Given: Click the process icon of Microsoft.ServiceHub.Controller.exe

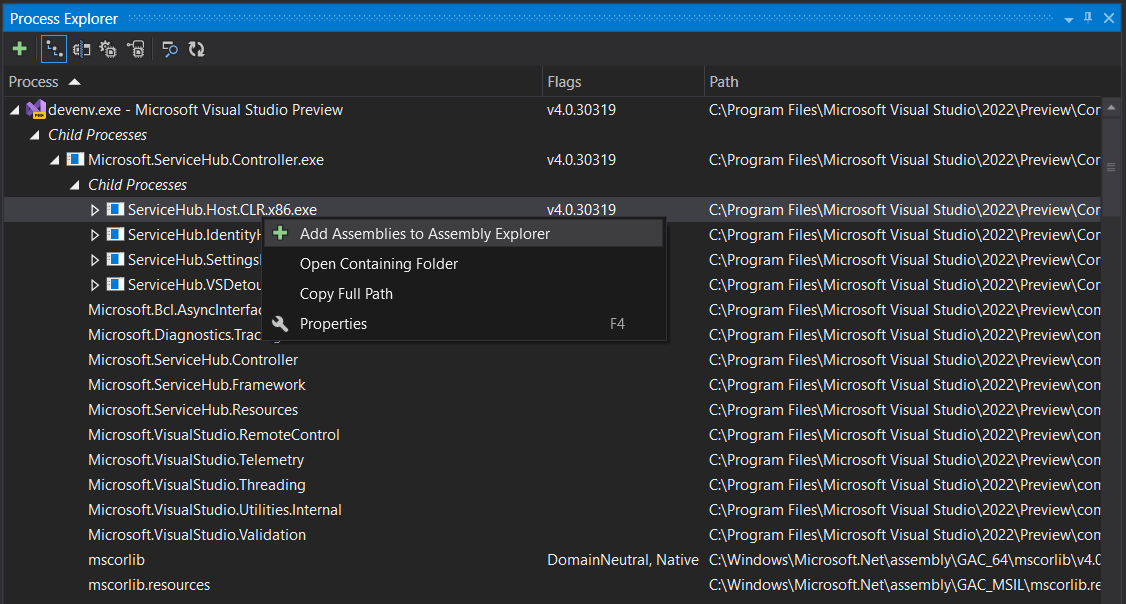Looking at the screenshot, I should click(x=75, y=159).
